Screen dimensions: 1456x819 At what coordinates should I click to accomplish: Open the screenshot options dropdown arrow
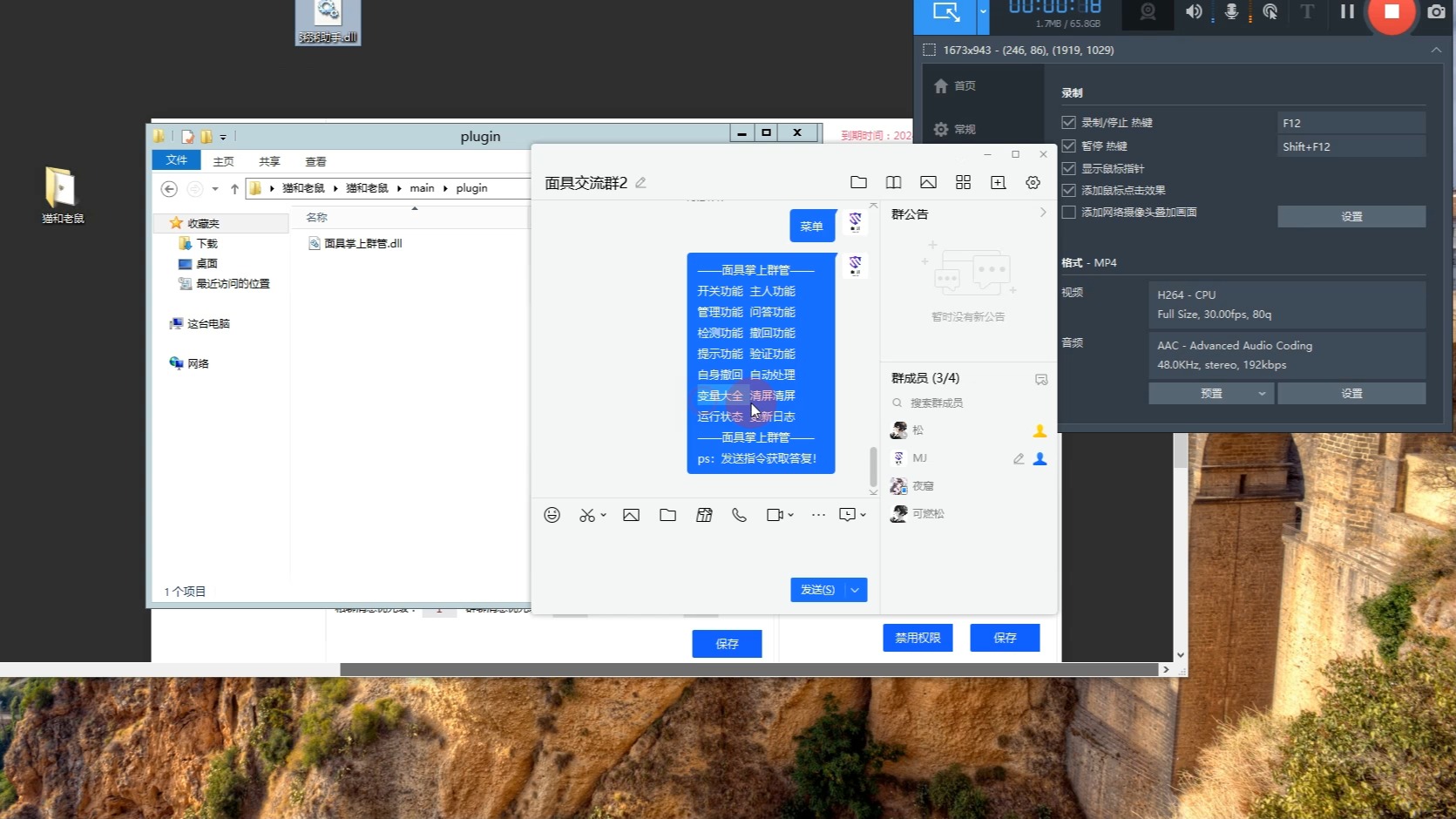tap(603, 516)
